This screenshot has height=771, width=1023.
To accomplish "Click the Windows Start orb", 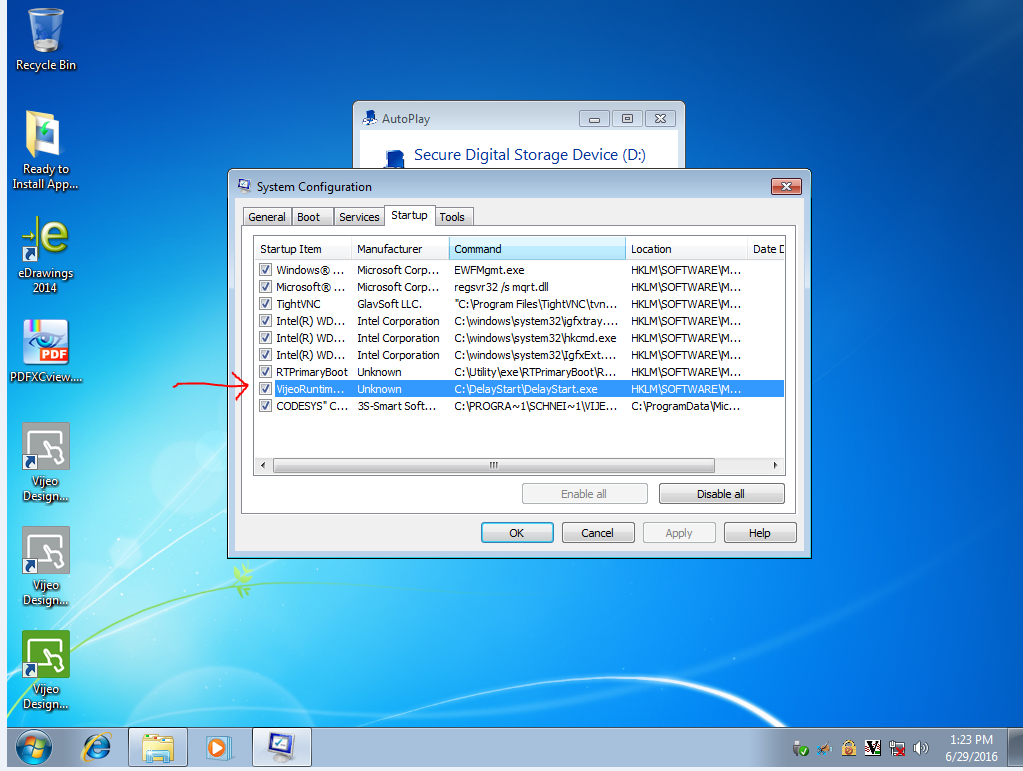I will tap(33, 748).
